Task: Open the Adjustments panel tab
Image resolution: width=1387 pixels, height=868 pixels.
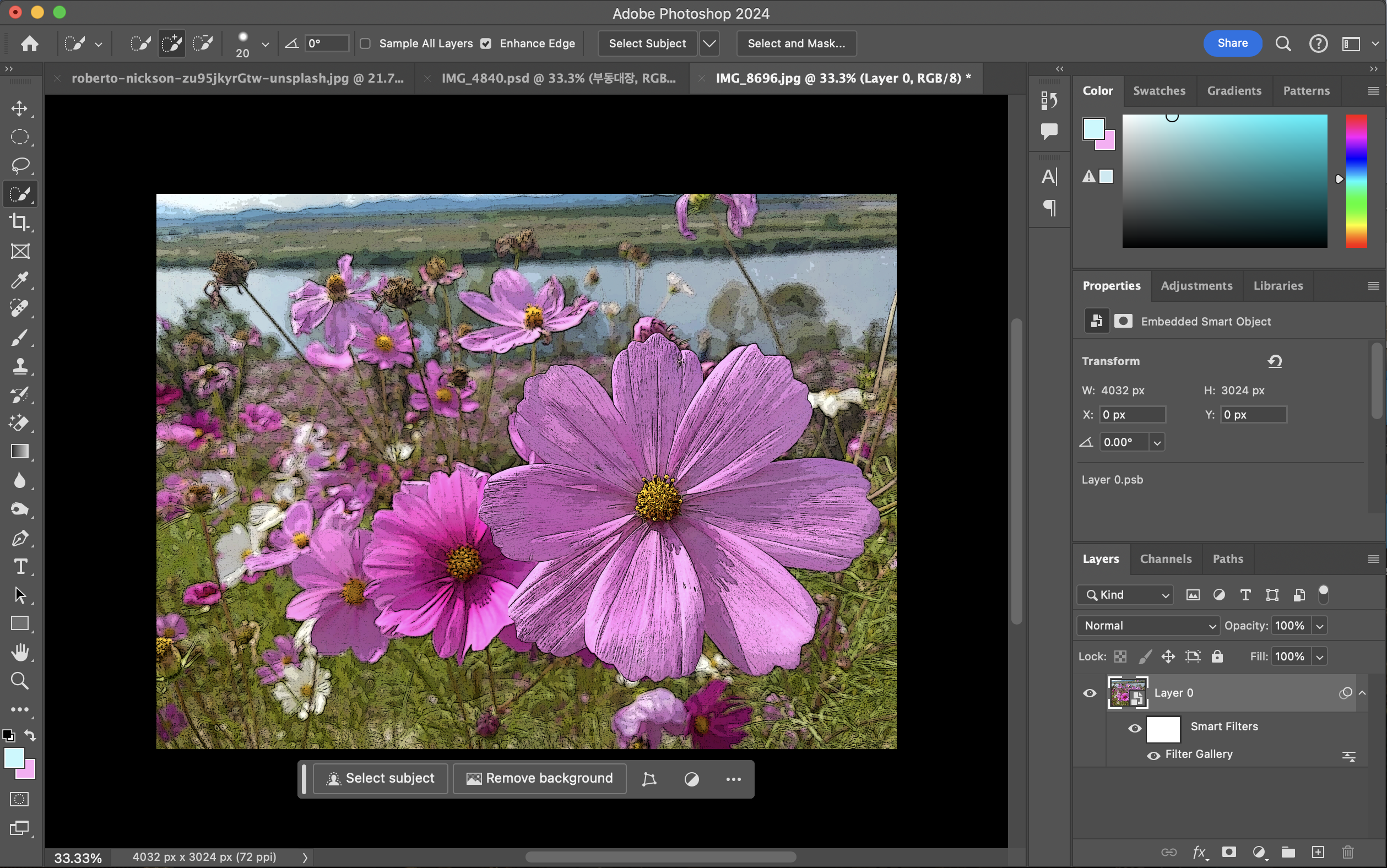Action: tap(1196, 285)
